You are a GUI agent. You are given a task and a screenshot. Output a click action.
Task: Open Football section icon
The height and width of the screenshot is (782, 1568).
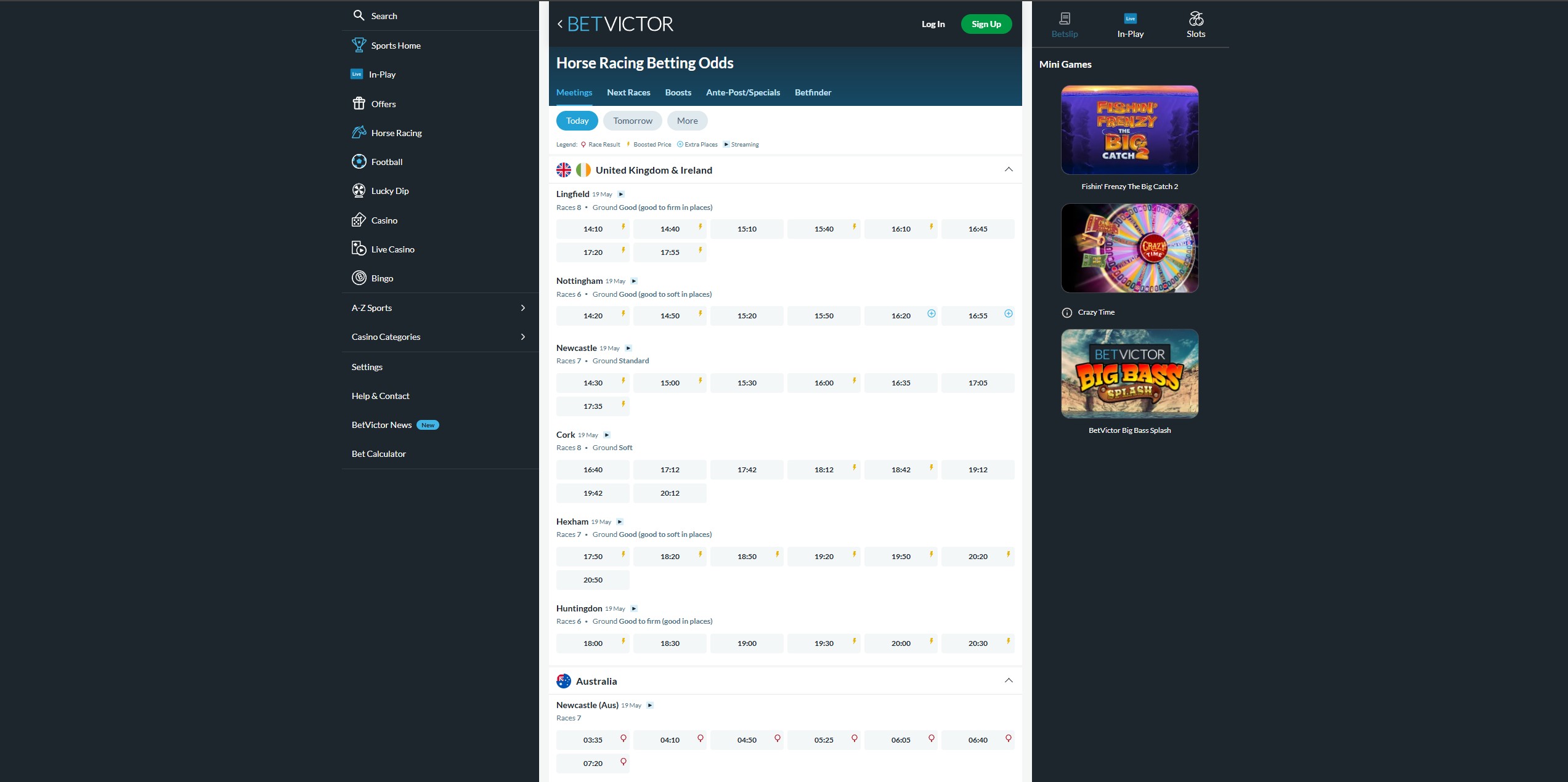click(x=359, y=161)
